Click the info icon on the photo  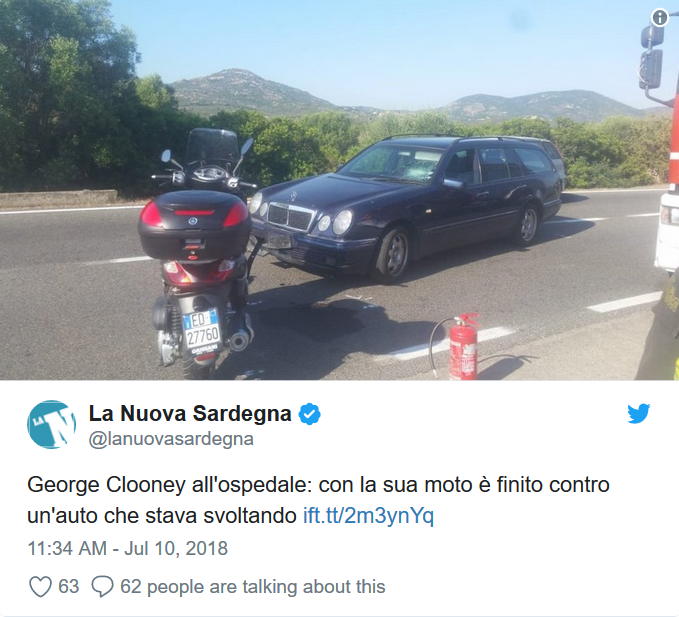tap(660, 18)
